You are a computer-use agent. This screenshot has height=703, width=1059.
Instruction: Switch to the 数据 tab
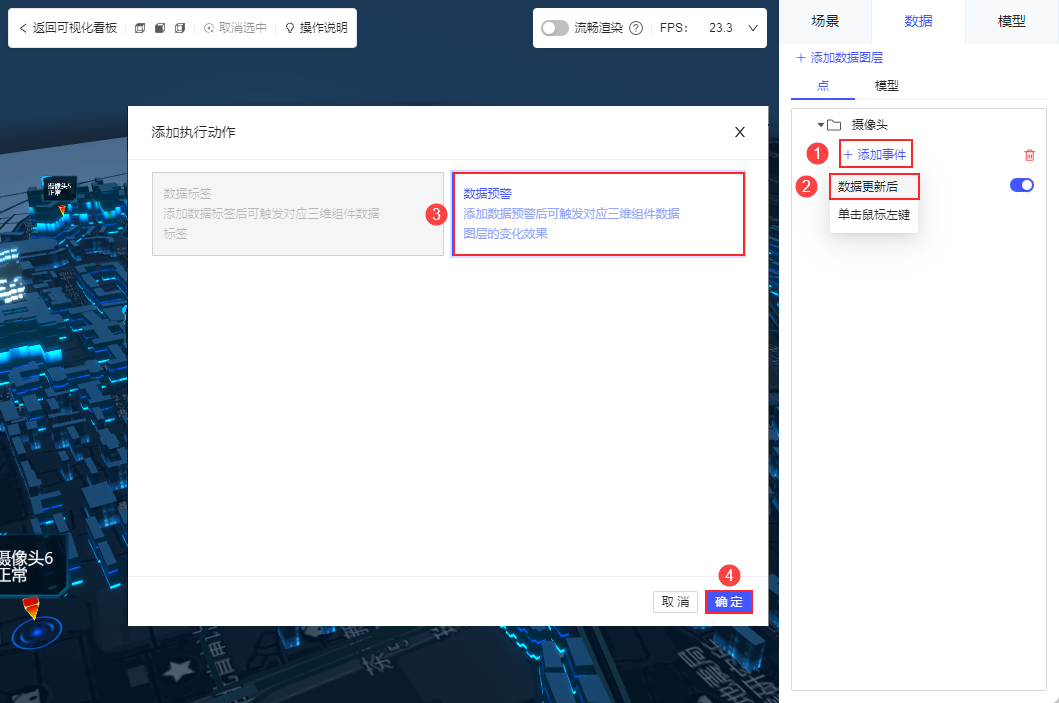[x=918, y=22]
